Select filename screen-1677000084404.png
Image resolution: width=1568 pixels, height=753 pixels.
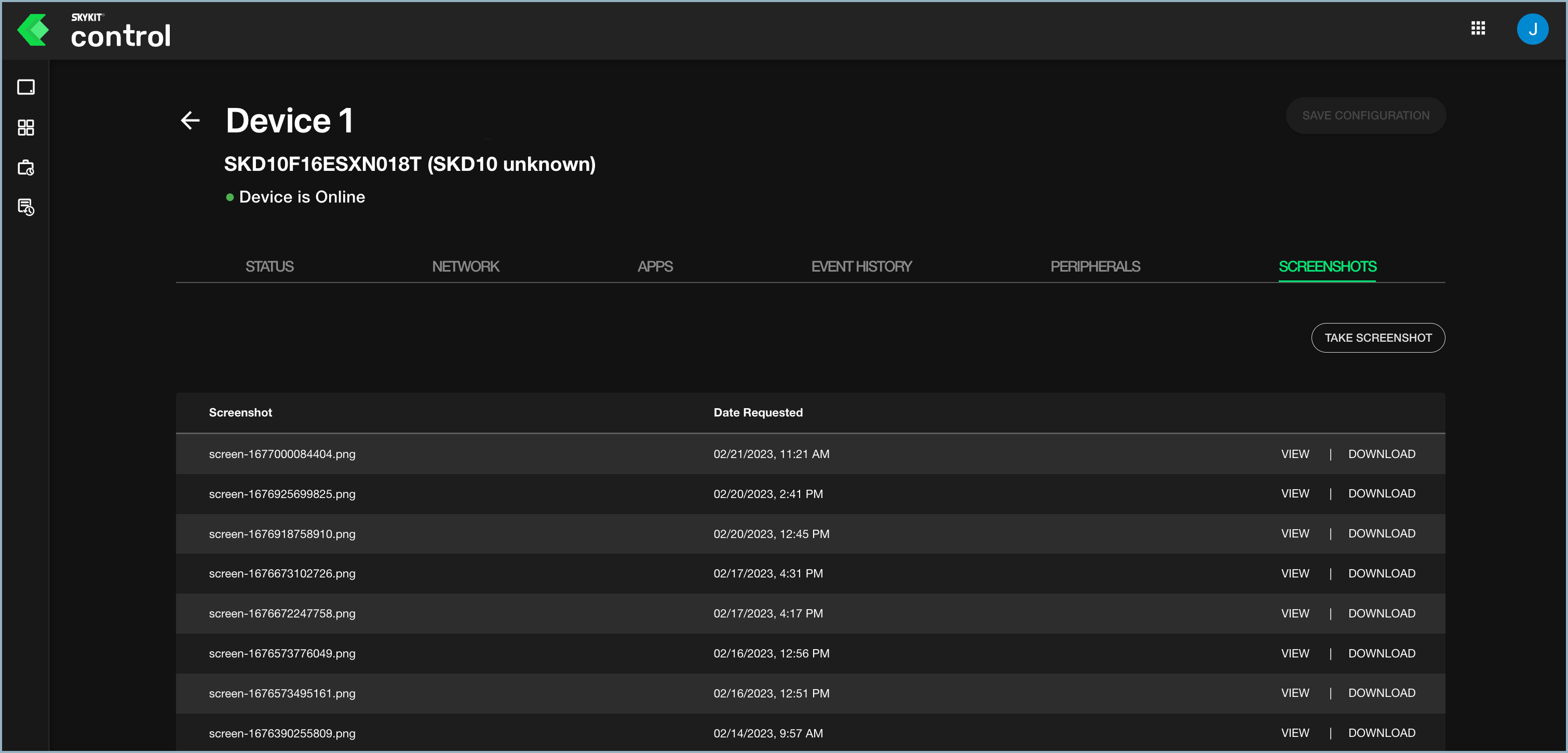click(282, 454)
